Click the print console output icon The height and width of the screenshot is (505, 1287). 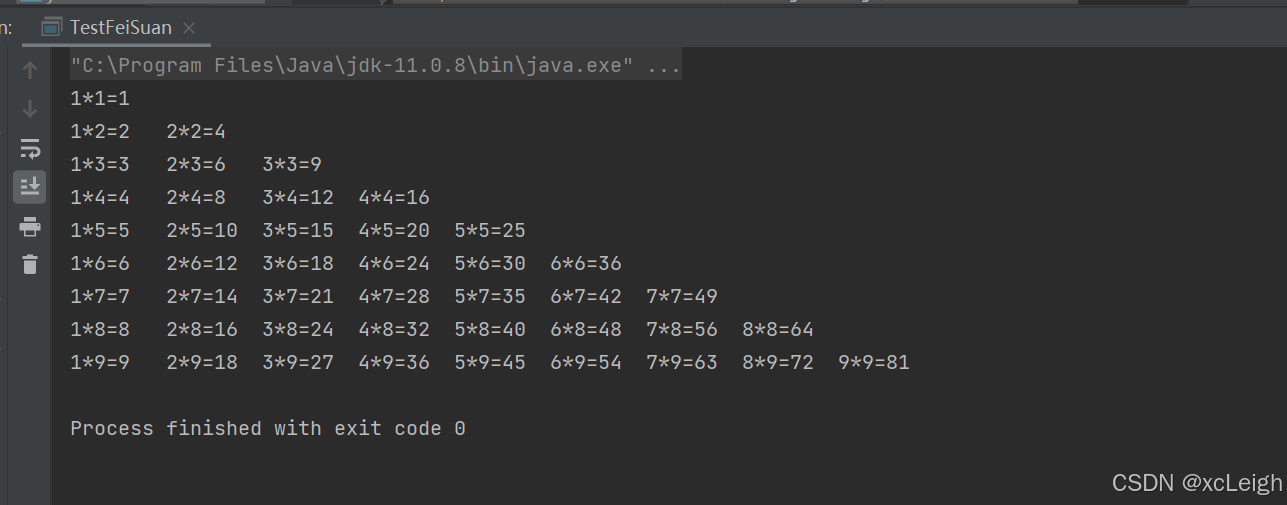pyautogui.click(x=30, y=227)
